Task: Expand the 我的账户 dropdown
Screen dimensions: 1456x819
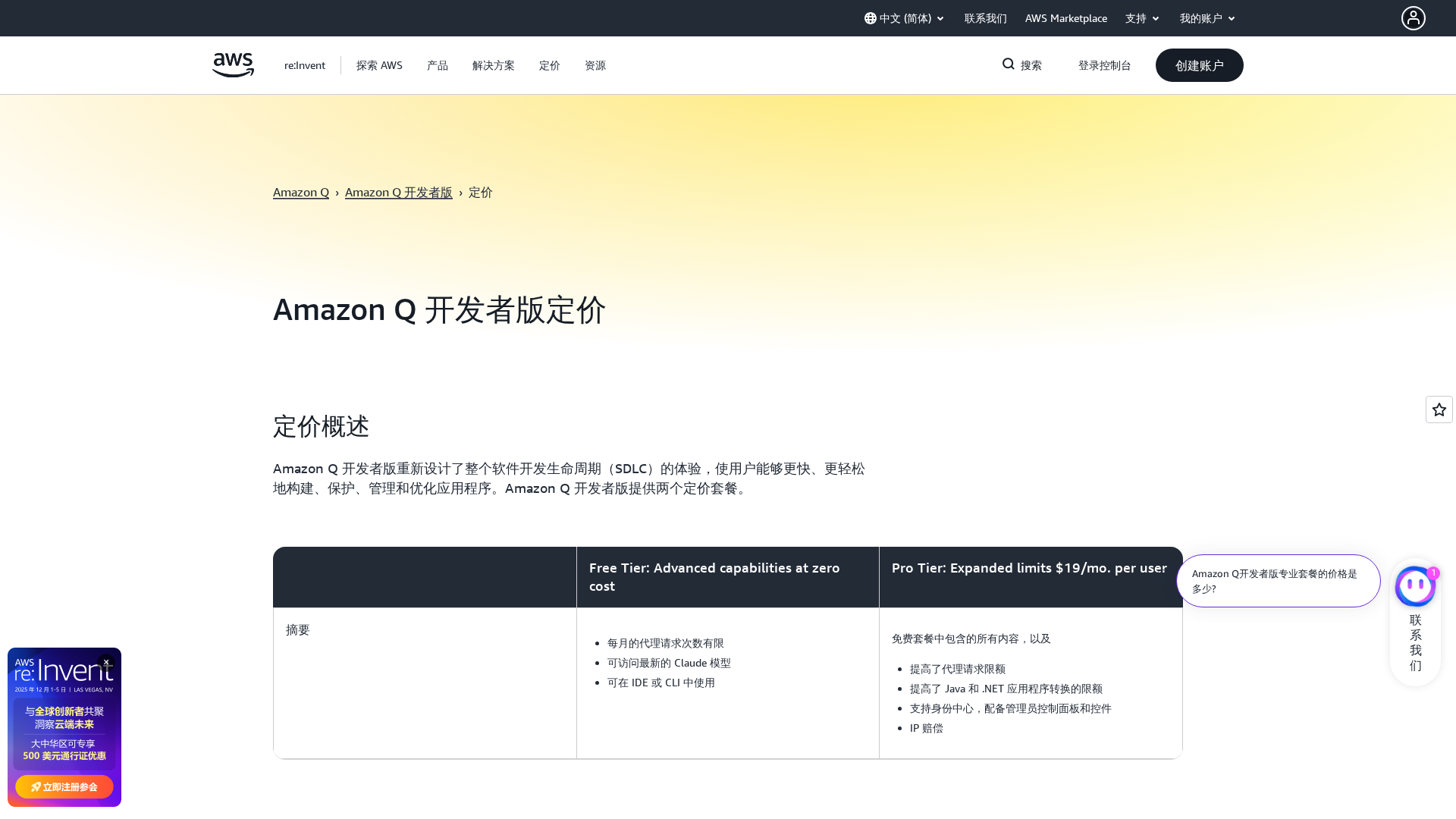Action: pyautogui.click(x=1207, y=18)
